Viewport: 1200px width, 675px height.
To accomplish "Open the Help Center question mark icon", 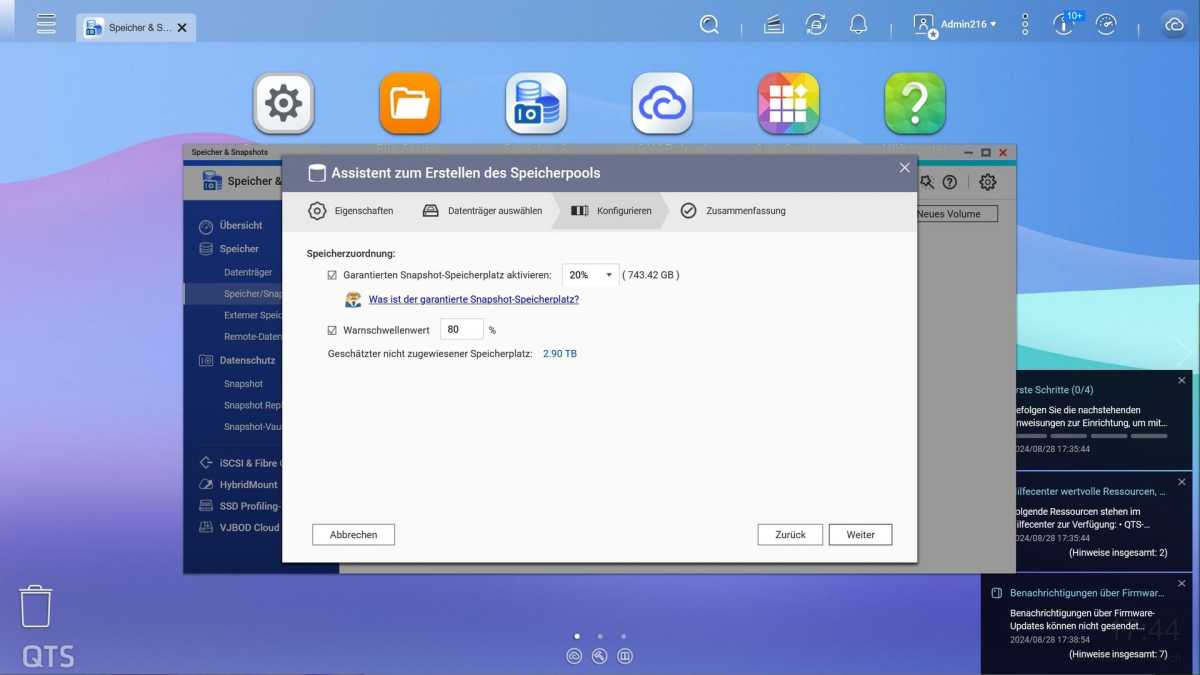I will point(915,101).
